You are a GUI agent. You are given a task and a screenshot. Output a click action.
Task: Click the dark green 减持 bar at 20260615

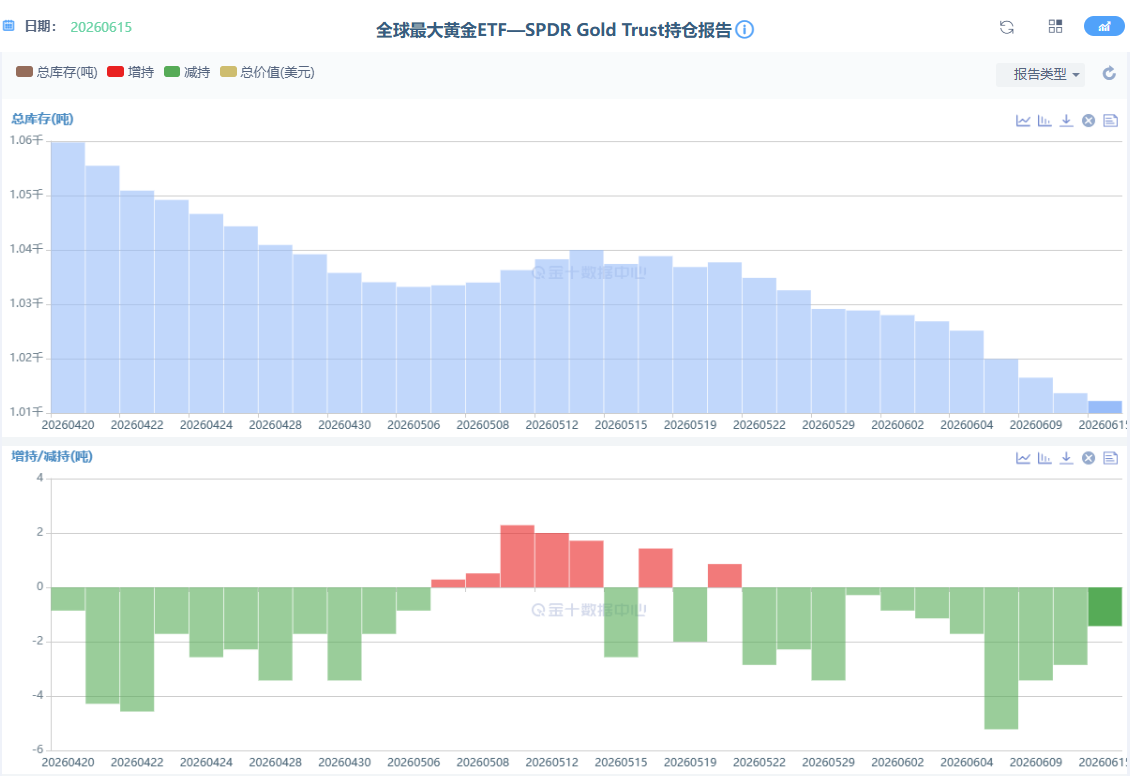click(x=1105, y=607)
